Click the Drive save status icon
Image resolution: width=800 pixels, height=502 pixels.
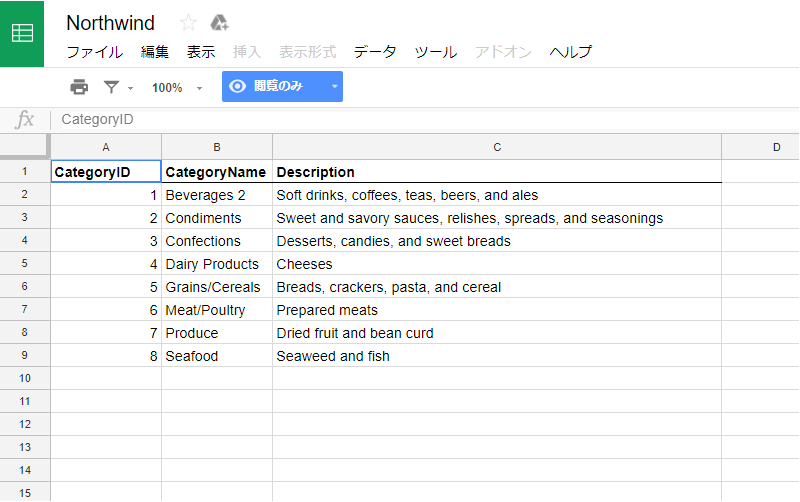click(219, 23)
